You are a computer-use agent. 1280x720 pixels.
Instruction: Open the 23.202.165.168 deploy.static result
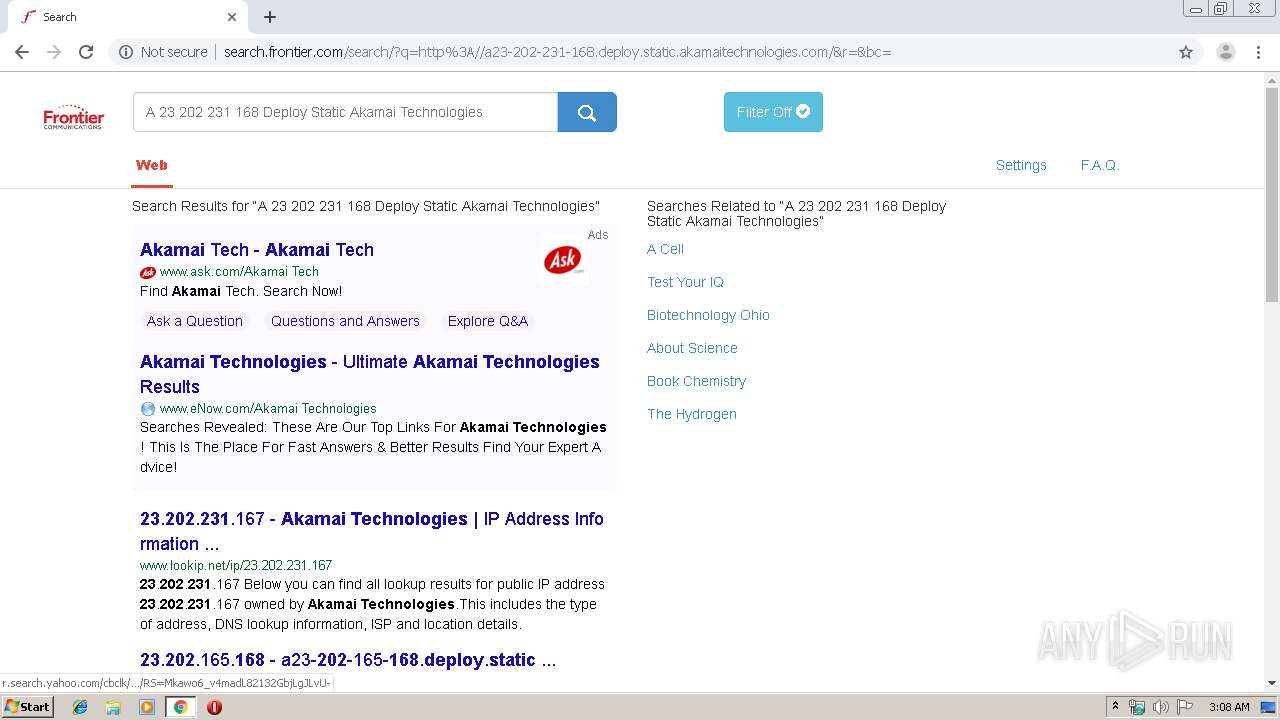pos(348,660)
